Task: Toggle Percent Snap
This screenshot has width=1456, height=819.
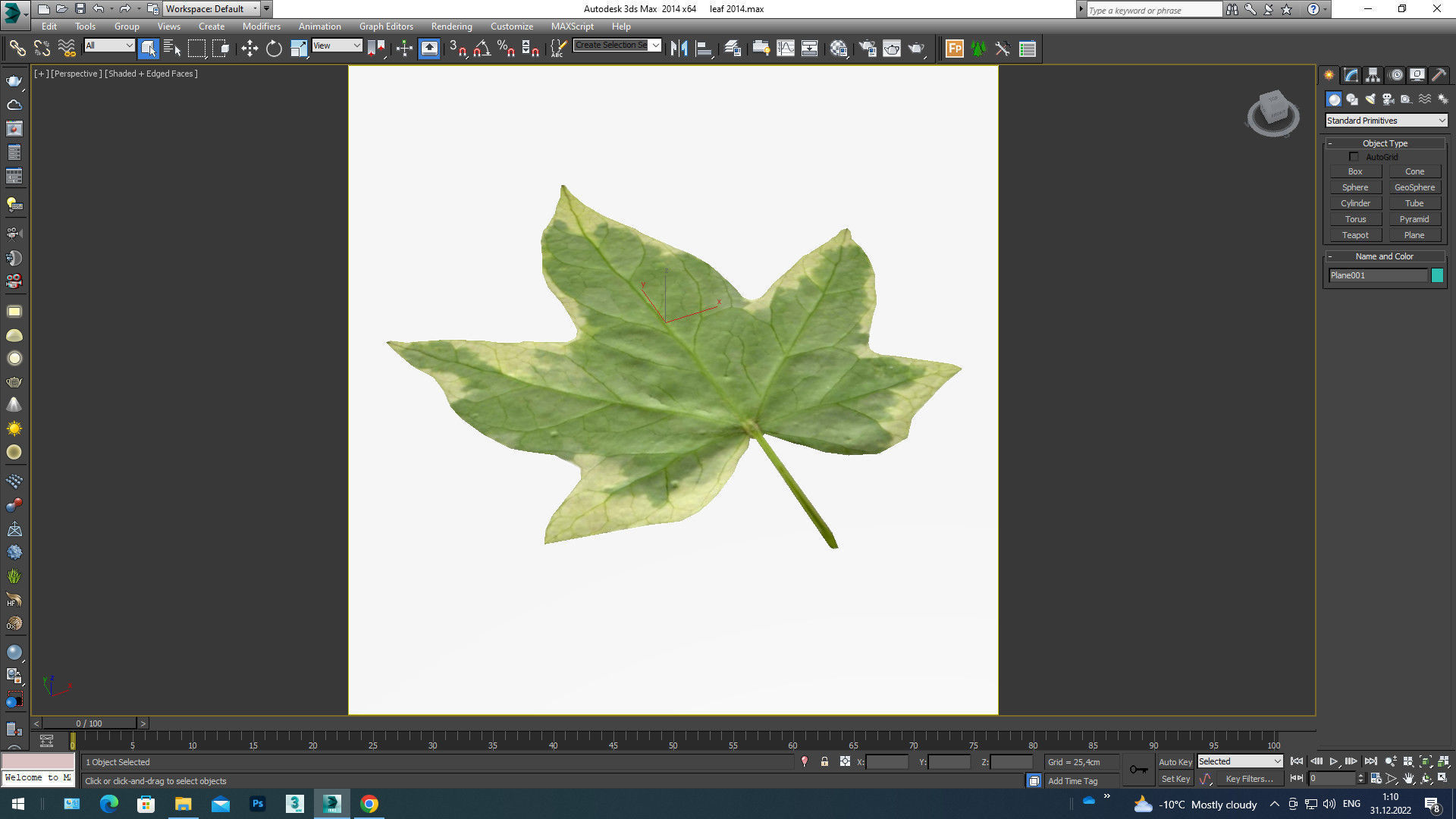Action: 506,49
